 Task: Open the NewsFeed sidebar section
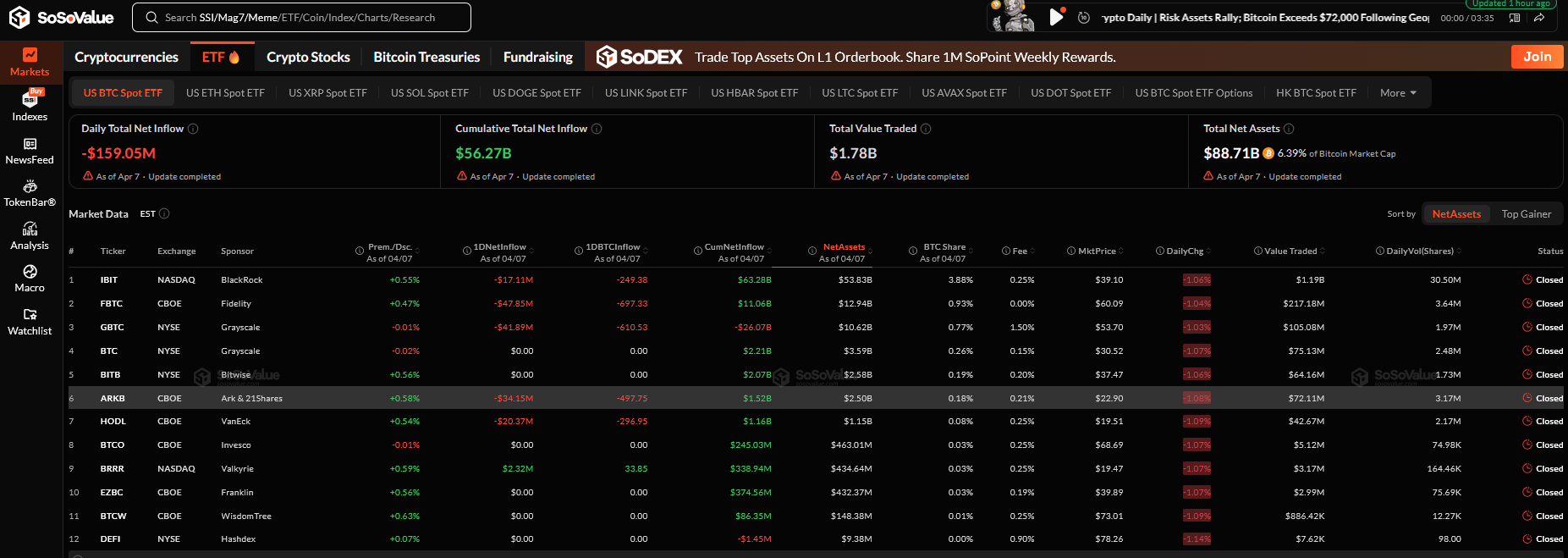coord(30,151)
